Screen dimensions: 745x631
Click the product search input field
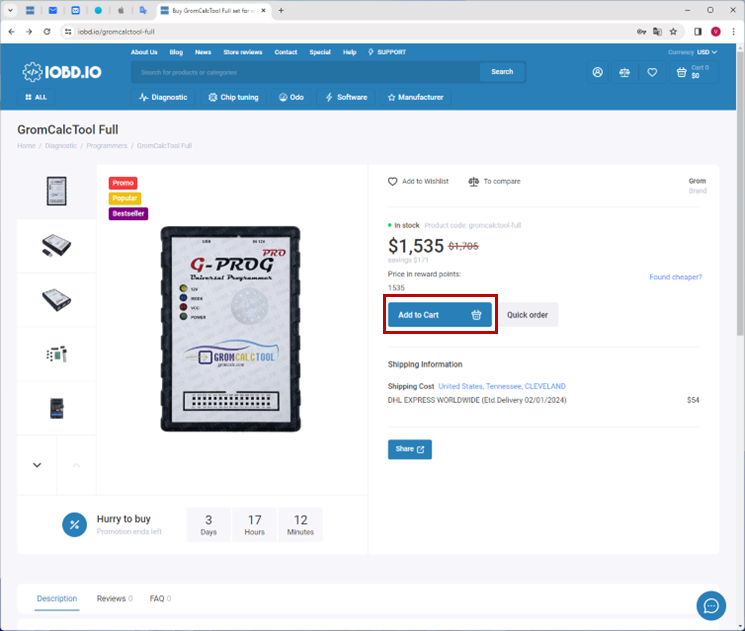[x=305, y=72]
